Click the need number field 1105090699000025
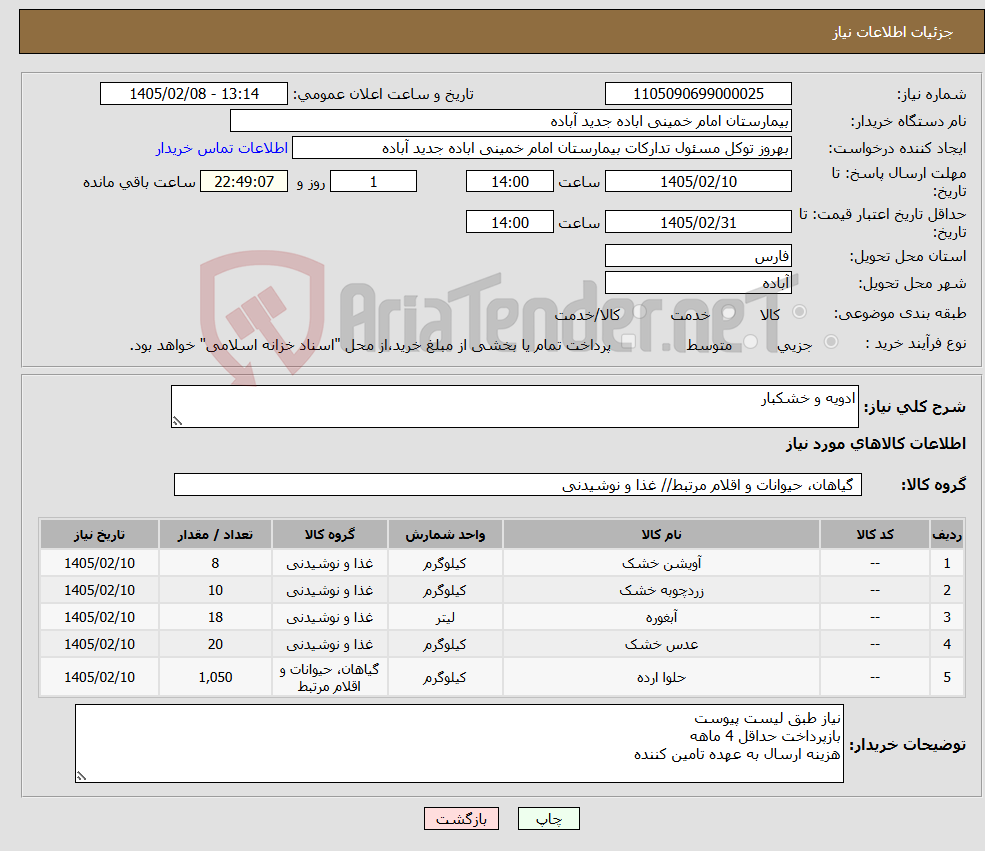The height and width of the screenshot is (851, 985). point(698,94)
